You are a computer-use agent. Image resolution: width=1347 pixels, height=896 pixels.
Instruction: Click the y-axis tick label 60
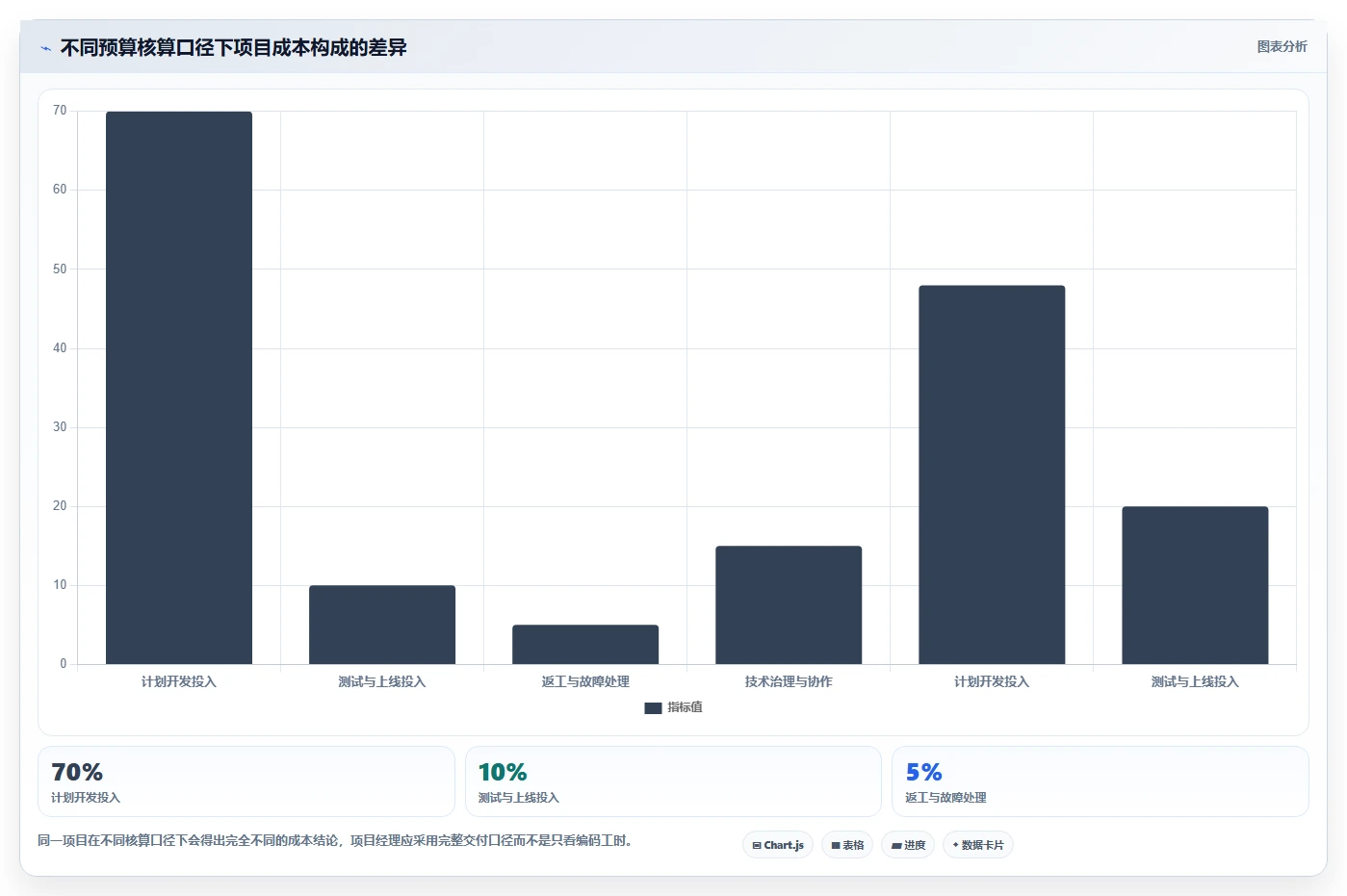pyautogui.click(x=60, y=190)
